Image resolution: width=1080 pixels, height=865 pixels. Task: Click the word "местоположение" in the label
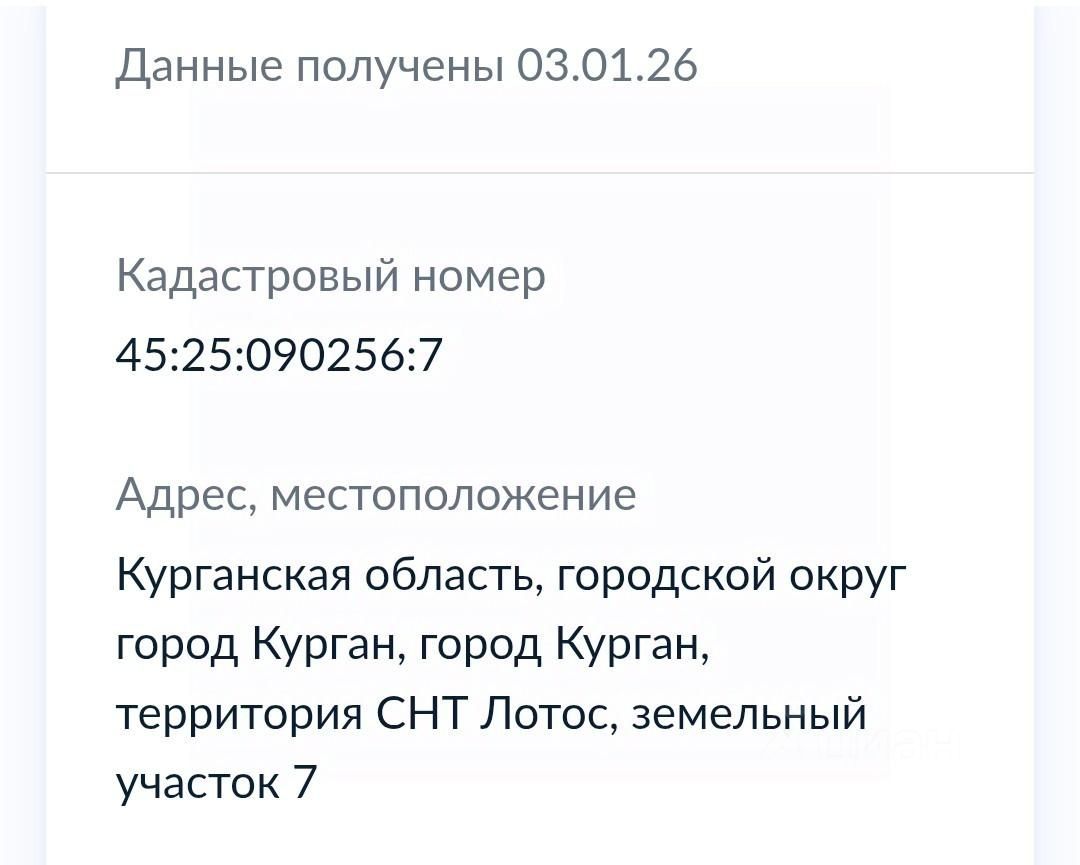(454, 495)
